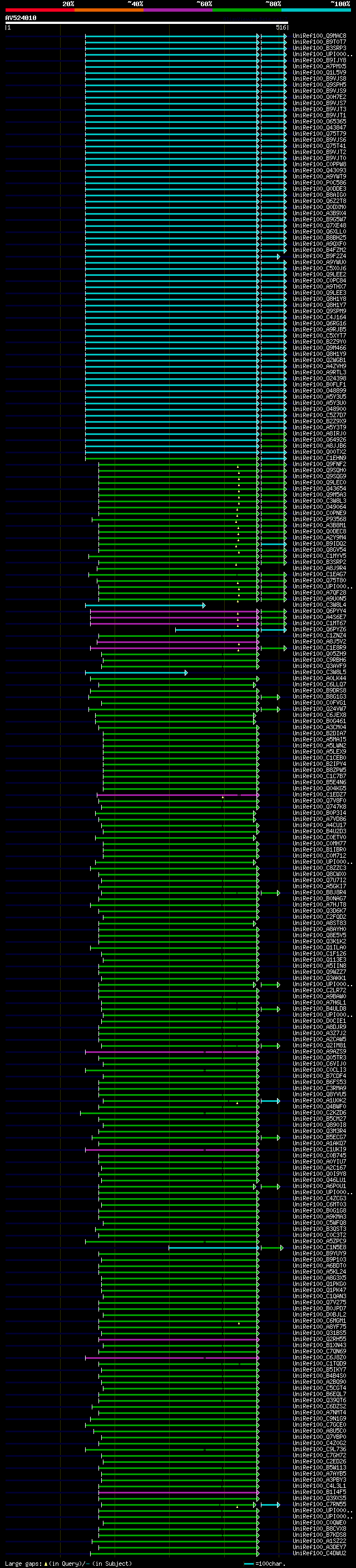Click the cyan ~100% identity legend bar

click(316, 11)
